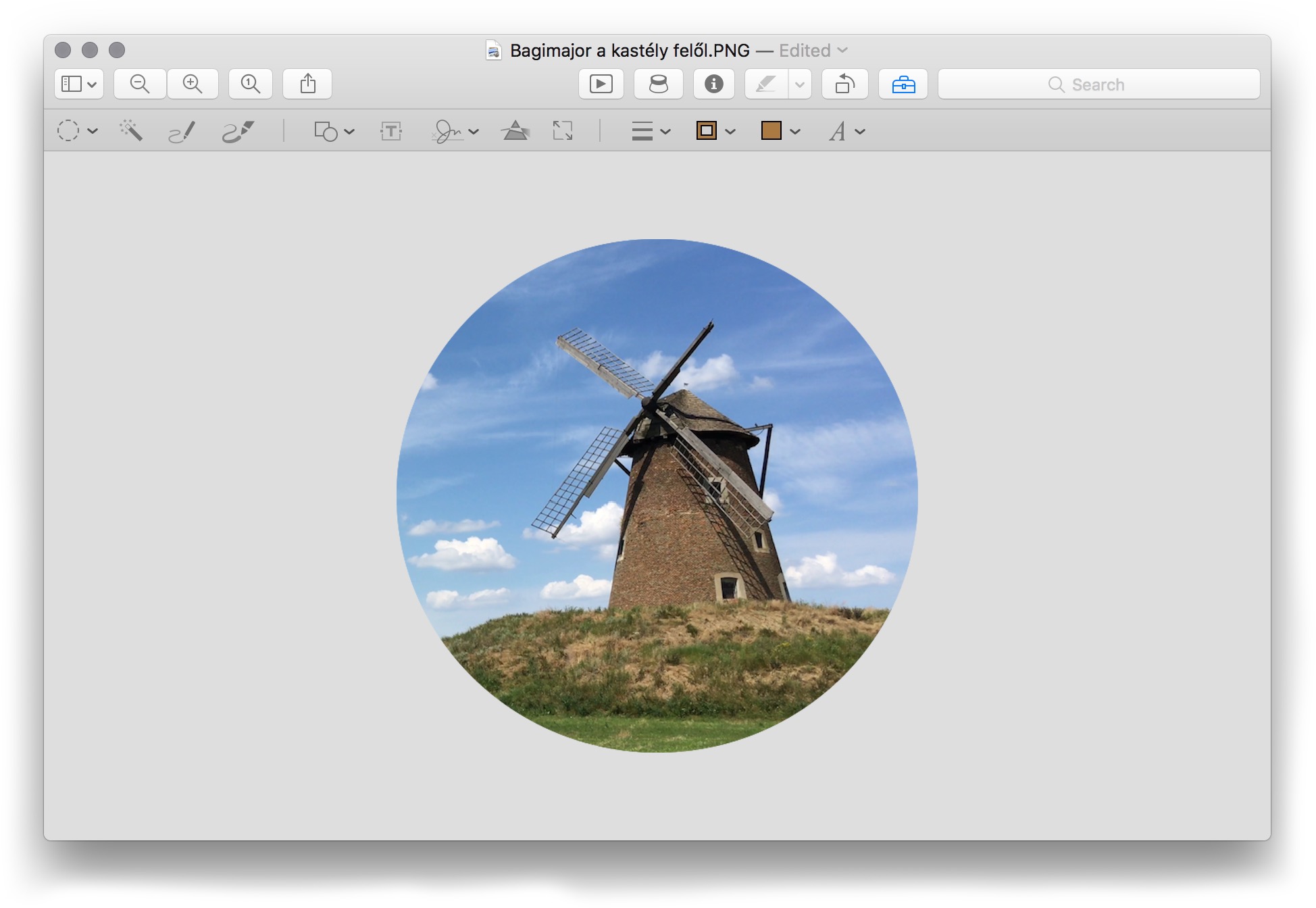
Task: Close the Preview window
Action: 63,50
